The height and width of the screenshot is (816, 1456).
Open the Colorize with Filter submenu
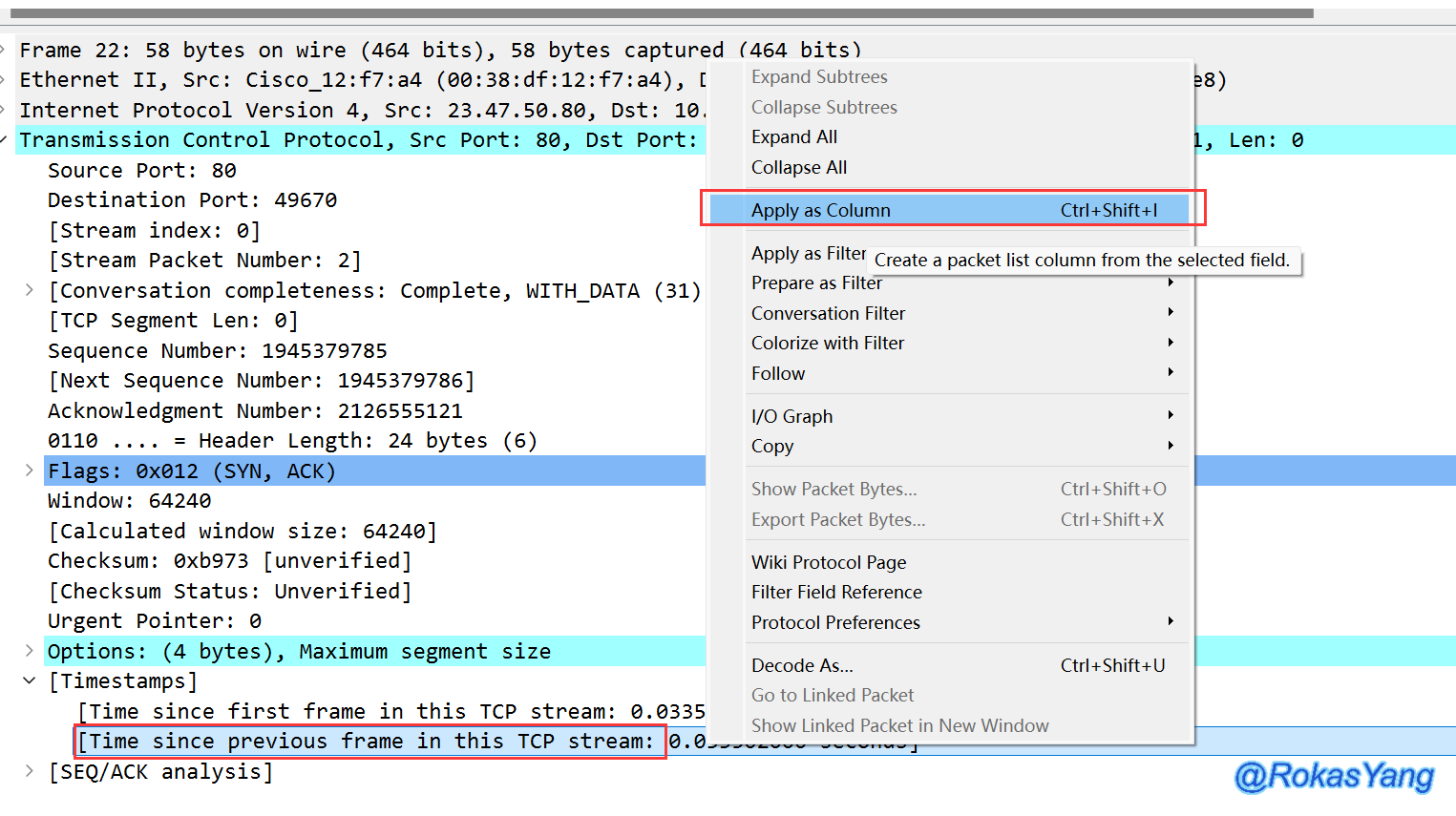coord(827,343)
